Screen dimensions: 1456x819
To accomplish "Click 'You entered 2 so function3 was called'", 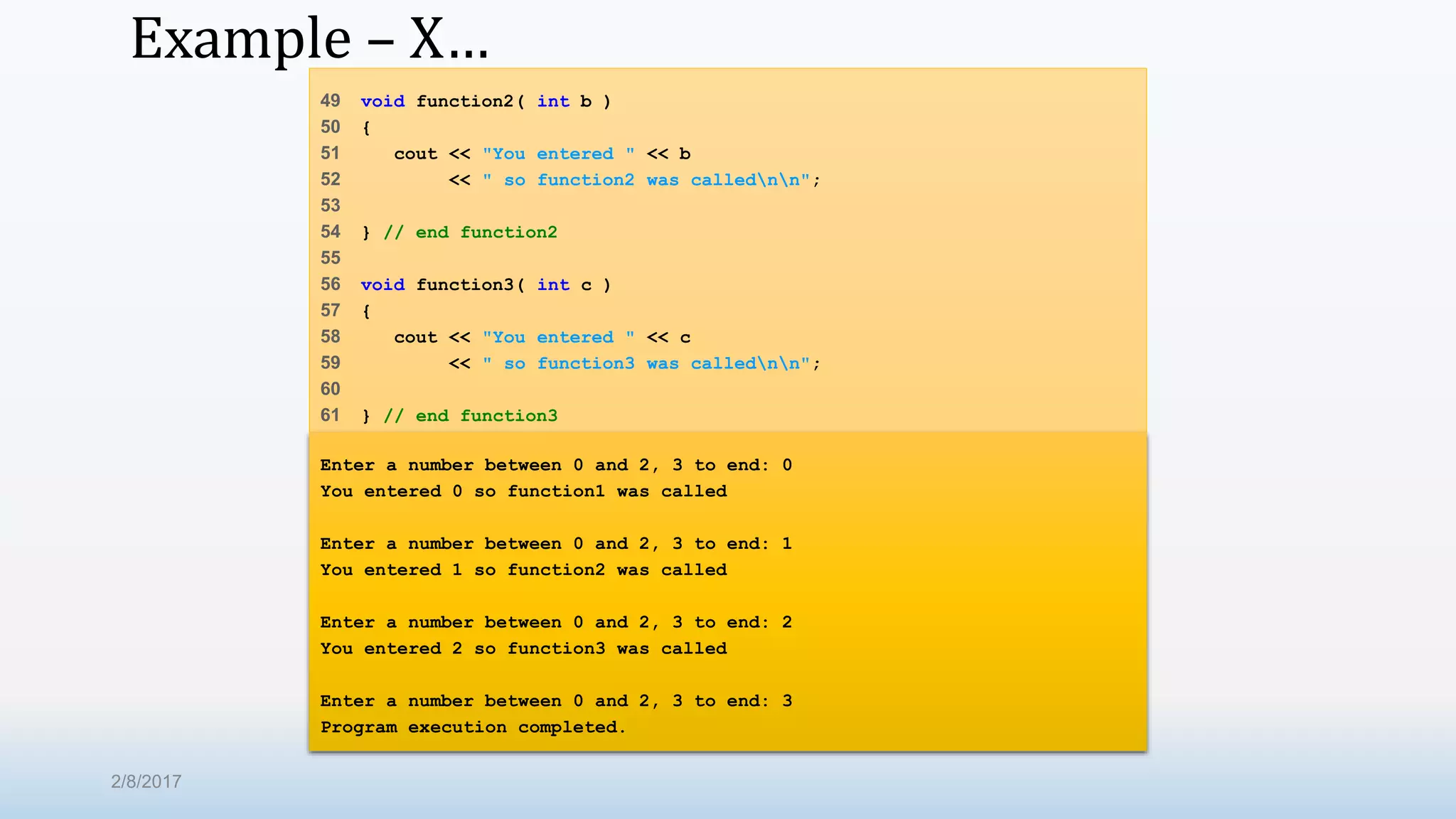I will 523,649.
